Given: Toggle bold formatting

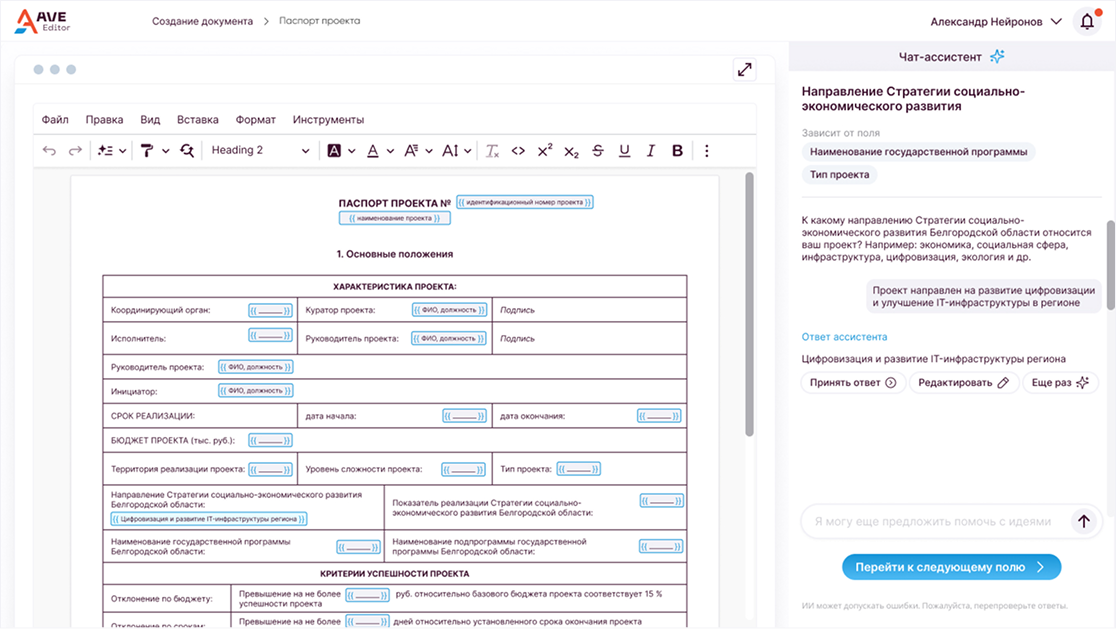Looking at the screenshot, I should click(677, 151).
